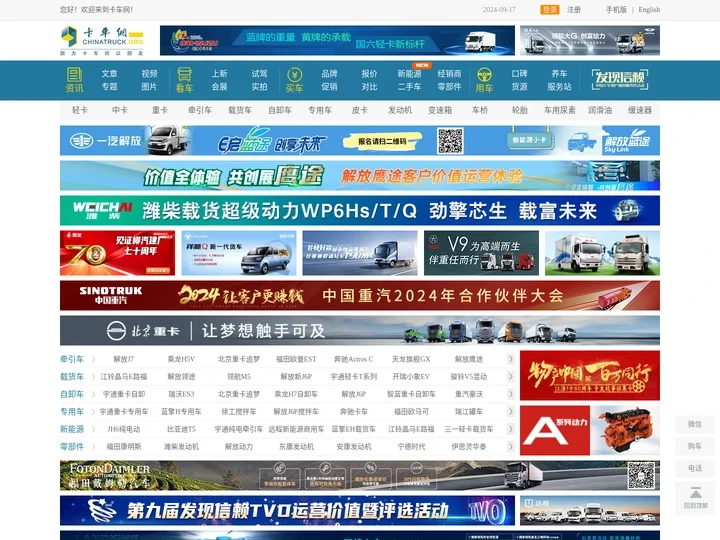
Task: Select the 重卡 heavy truck tab
Action: [x=160, y=110]
